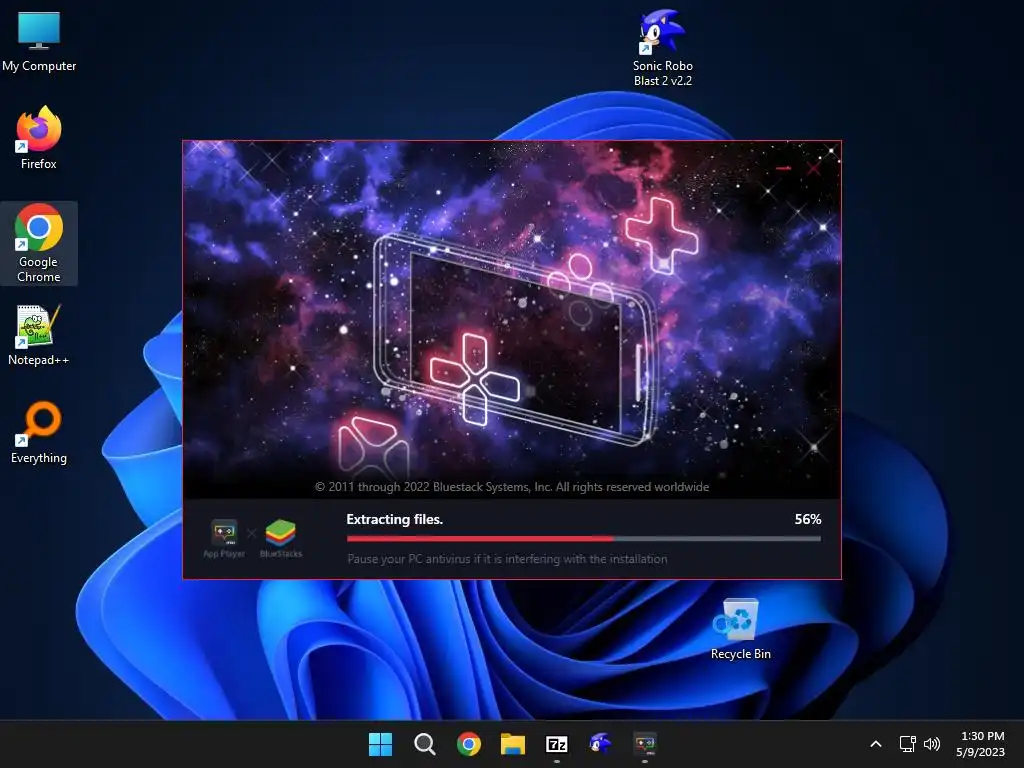Click the 56% progress value
The height and width of the screenshot is (768, 1024).
pyautogui.click(x=808, y=519)
